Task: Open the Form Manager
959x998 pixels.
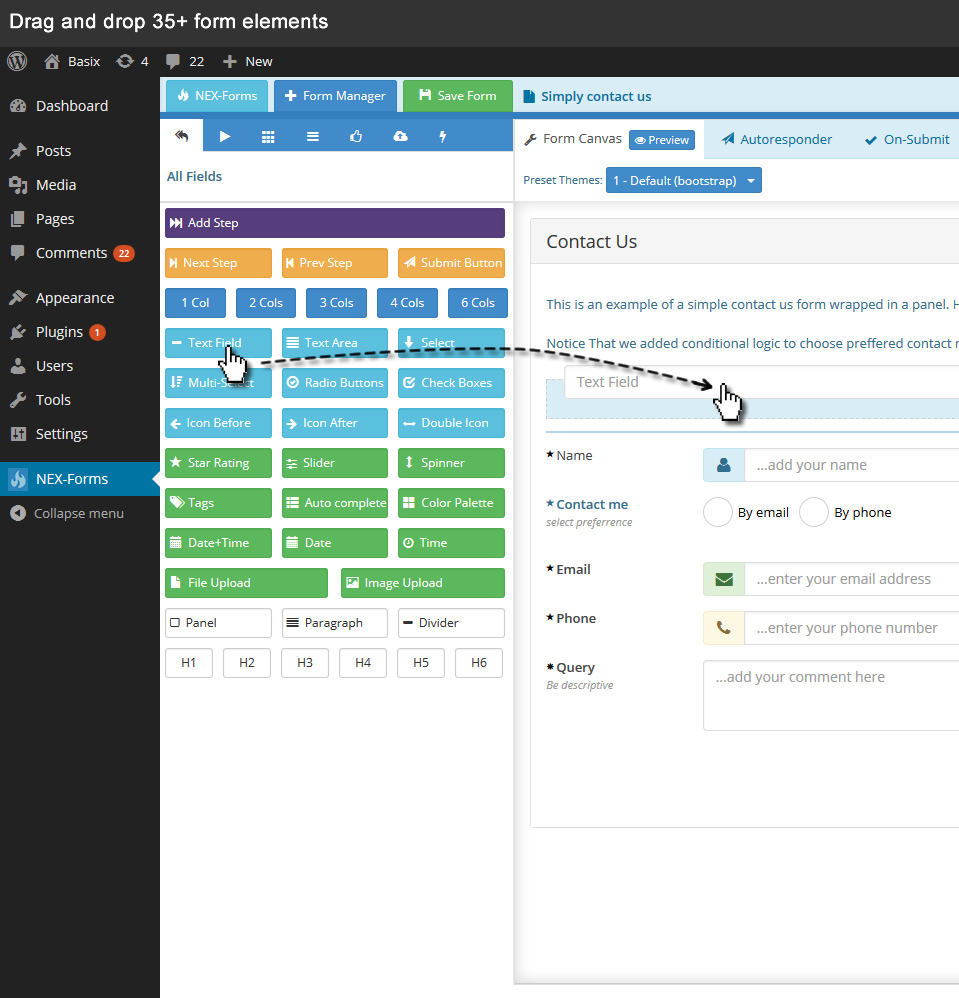Action: pos(335,96)
